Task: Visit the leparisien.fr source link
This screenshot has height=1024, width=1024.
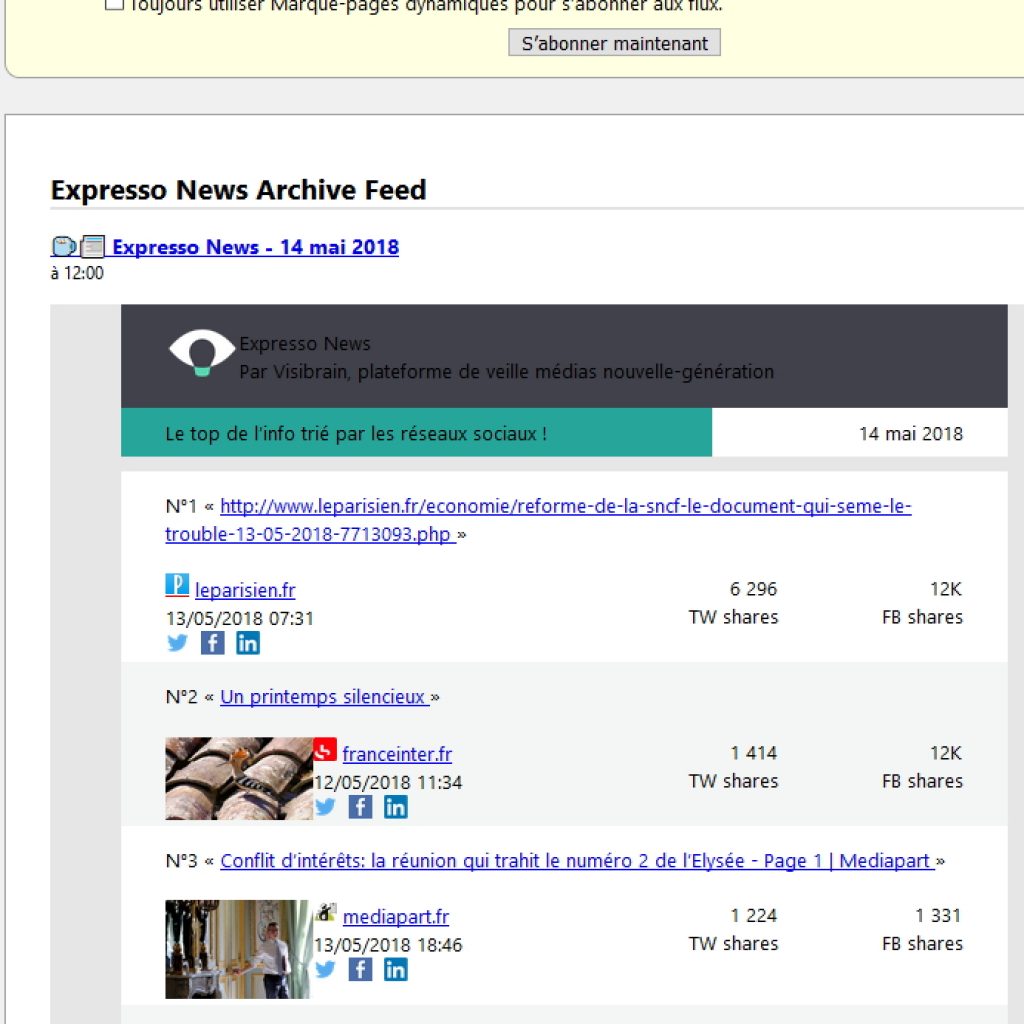Action: (245, 590)
